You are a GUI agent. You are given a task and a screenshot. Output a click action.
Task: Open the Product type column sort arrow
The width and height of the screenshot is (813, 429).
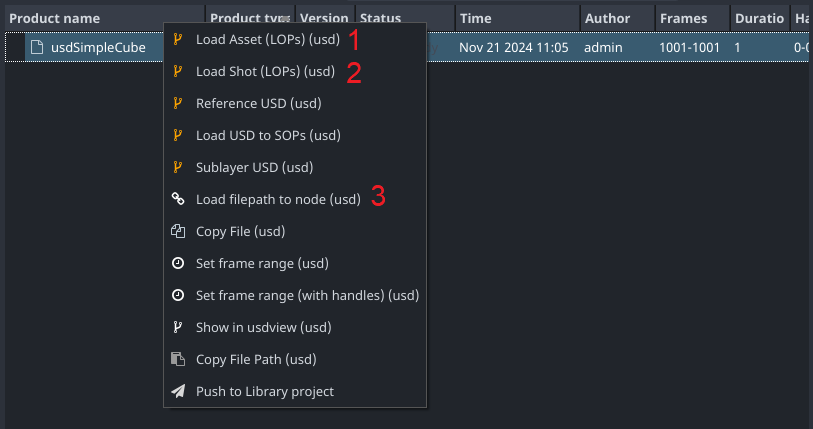click(x=285, y=19)
